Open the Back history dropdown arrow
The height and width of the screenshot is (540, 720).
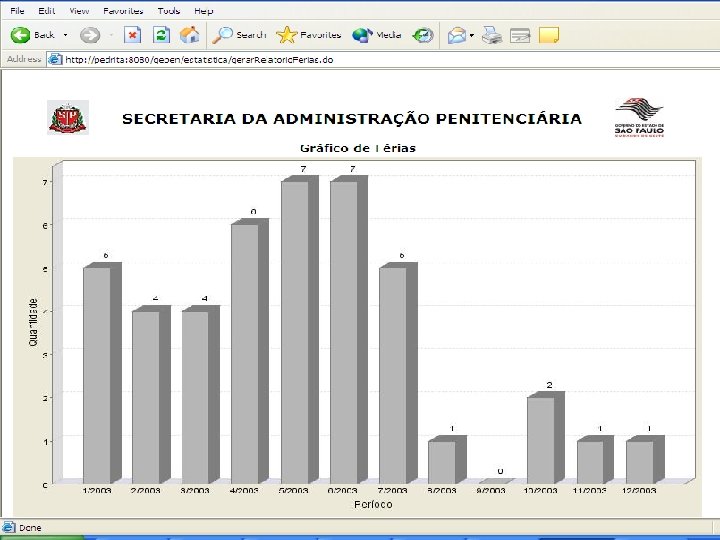click(x=65, y=35)
